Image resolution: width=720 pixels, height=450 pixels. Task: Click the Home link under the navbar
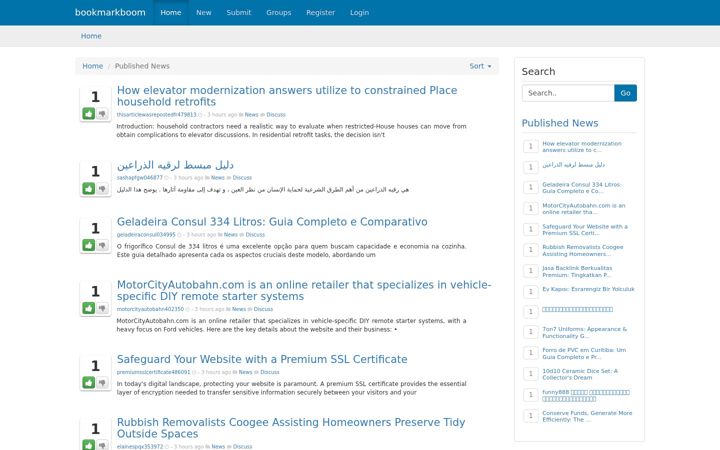pyautogui.click(x=91, y=36)
